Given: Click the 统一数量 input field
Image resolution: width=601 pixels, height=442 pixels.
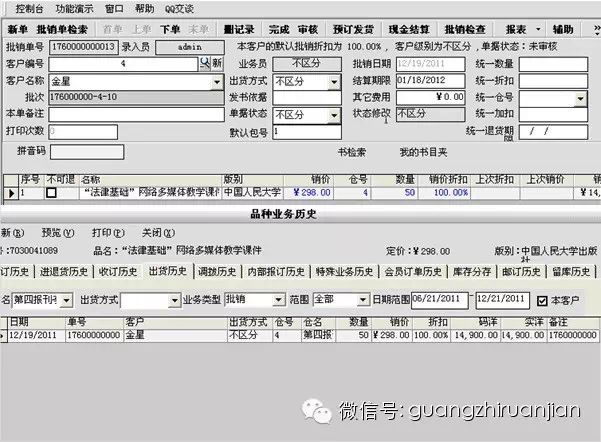Looking at the screenshot, I should click(553, 64).
